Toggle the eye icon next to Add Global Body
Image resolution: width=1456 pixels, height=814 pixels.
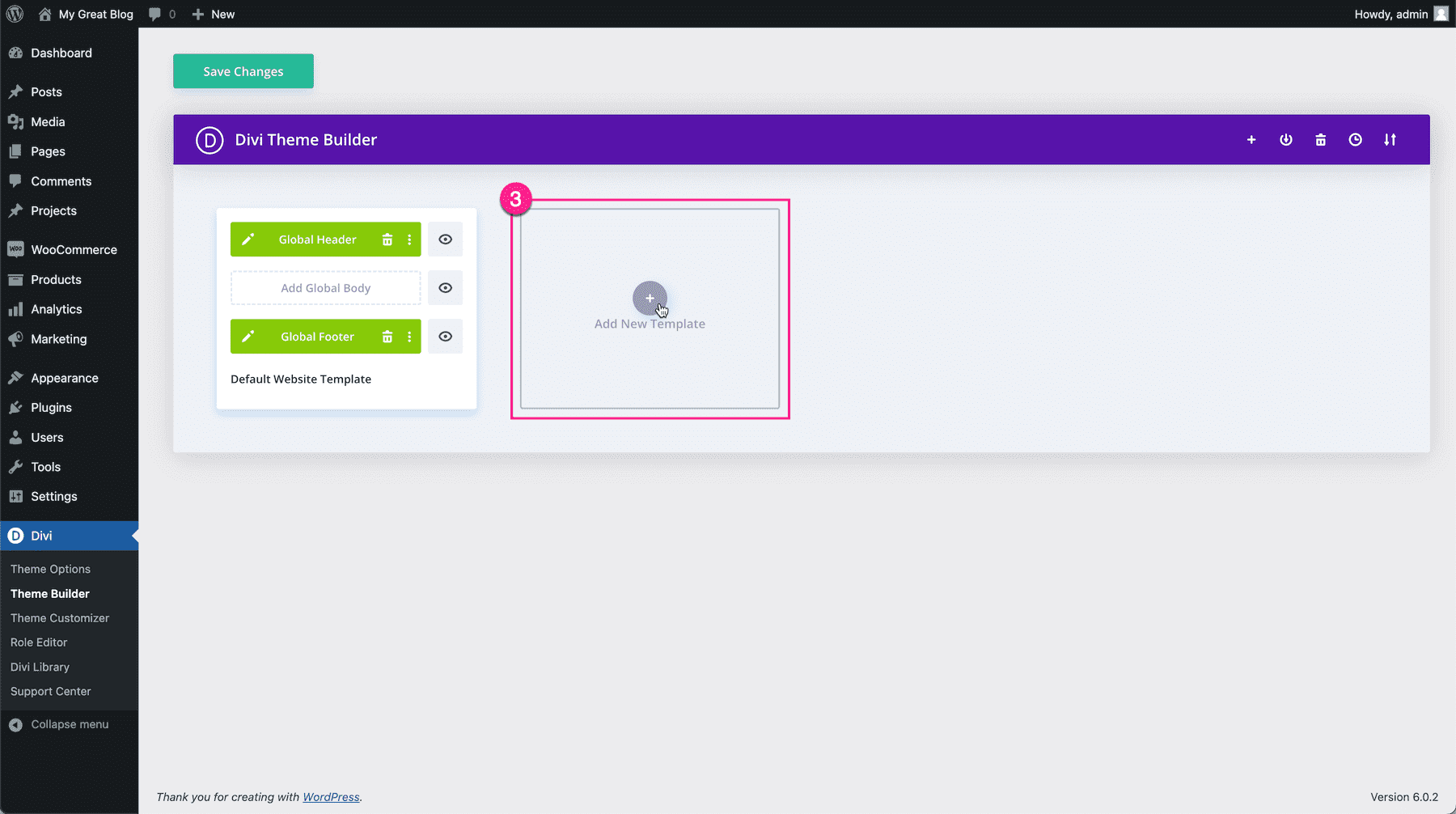pyautogui.click(x=445, y=288)
